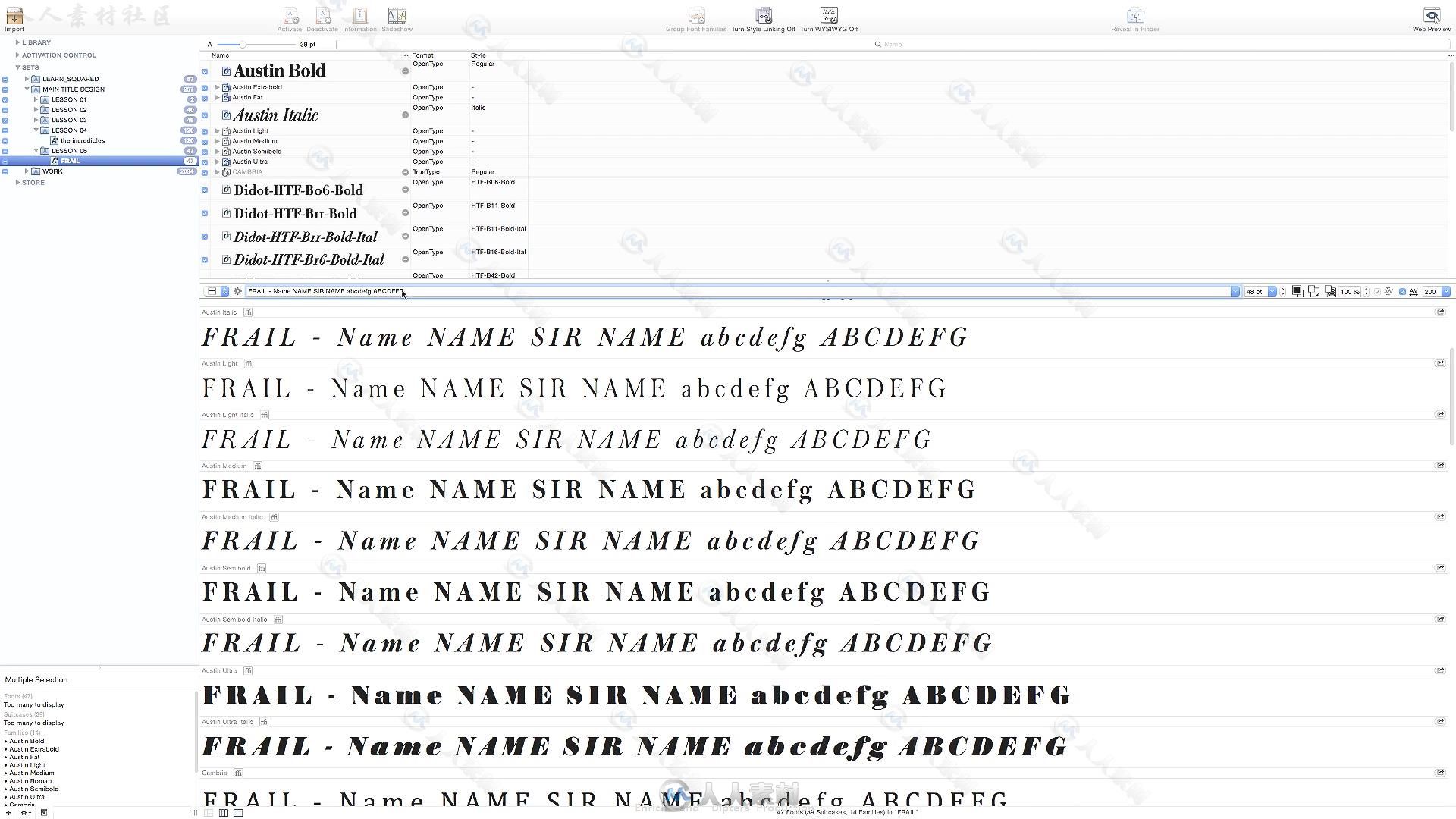Click status circle beside Austin Bold
The height and width of the screenshot is (819, 1456).
coord(405,71)
